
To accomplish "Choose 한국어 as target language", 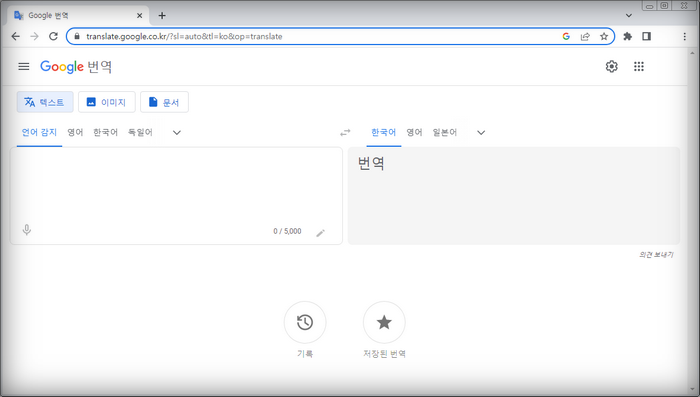I will click(x=383, y=133).
